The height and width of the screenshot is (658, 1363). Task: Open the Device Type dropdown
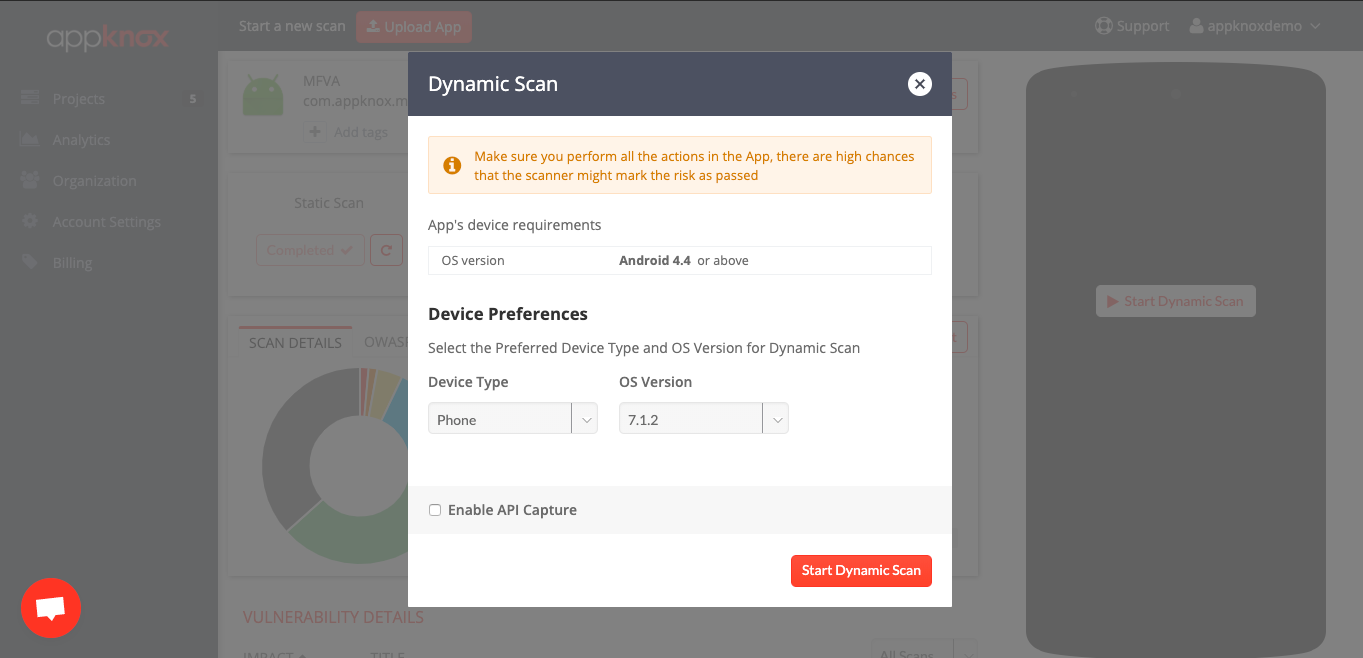point(512,419)
